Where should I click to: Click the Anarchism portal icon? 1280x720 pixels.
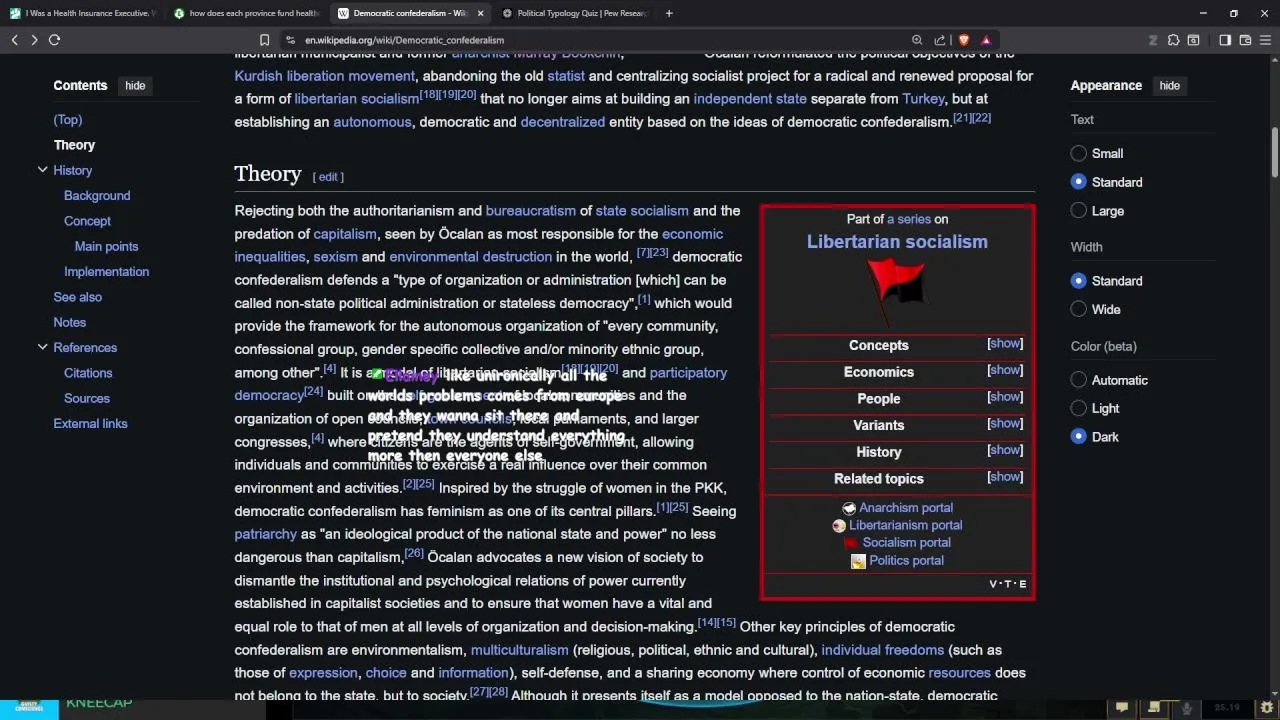point(849,508)
